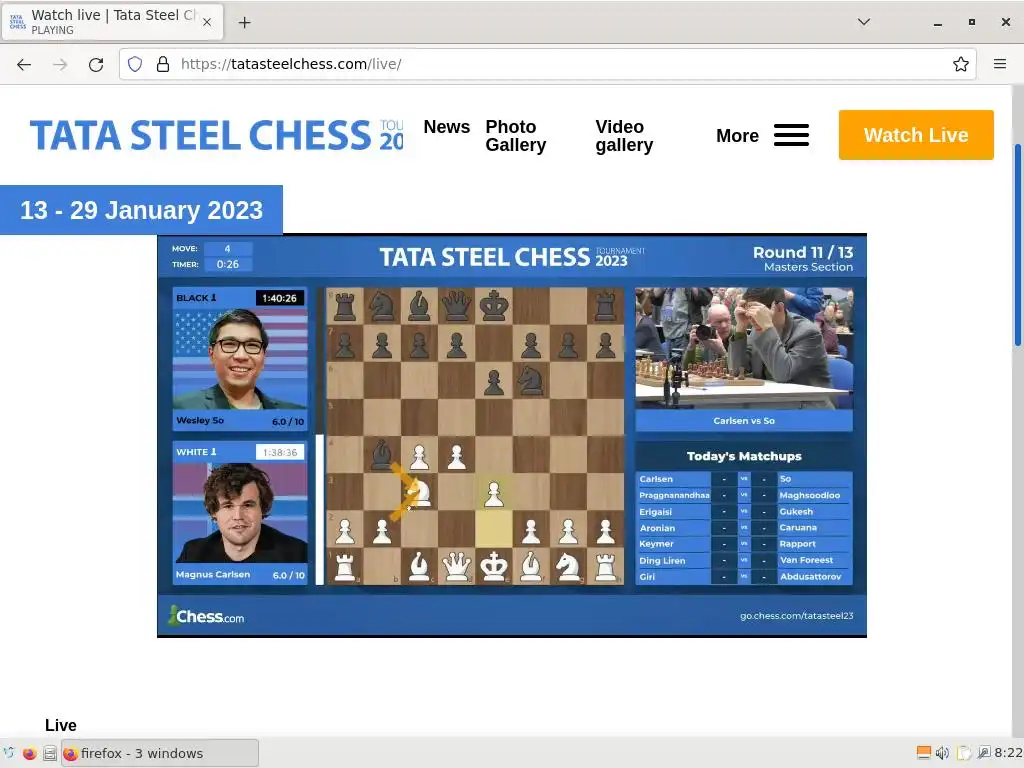The image size is (1024, 768).
Task: Click the white queen on d1
Action: click(x=456, y=567)
